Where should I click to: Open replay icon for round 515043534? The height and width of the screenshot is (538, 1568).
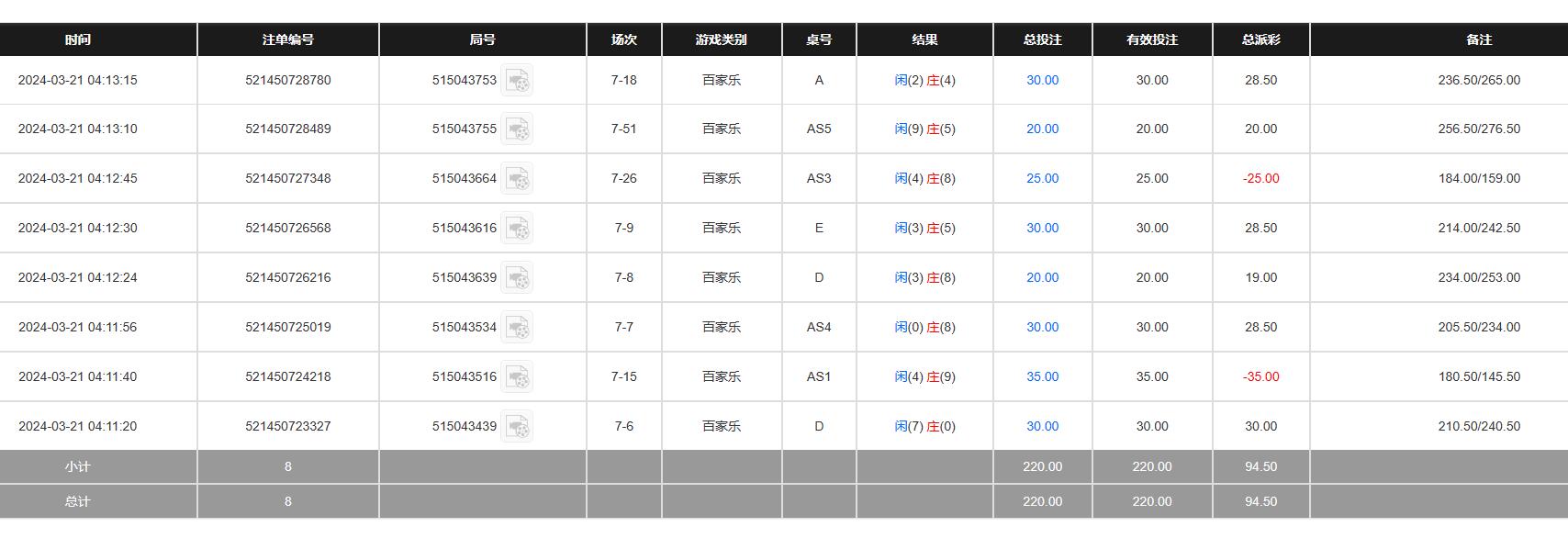517,328
